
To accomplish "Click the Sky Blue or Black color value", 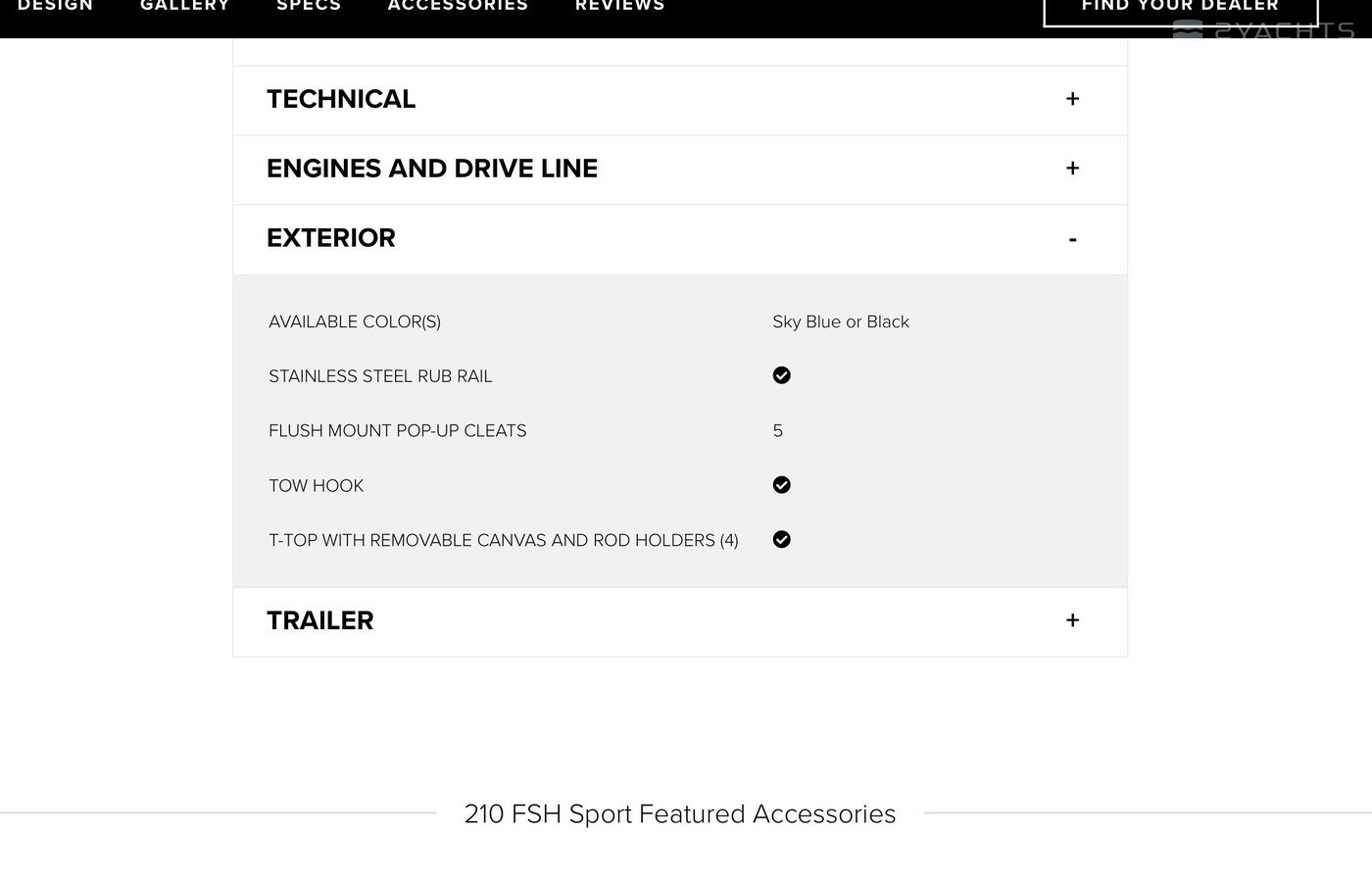I will tap(841, 321).
